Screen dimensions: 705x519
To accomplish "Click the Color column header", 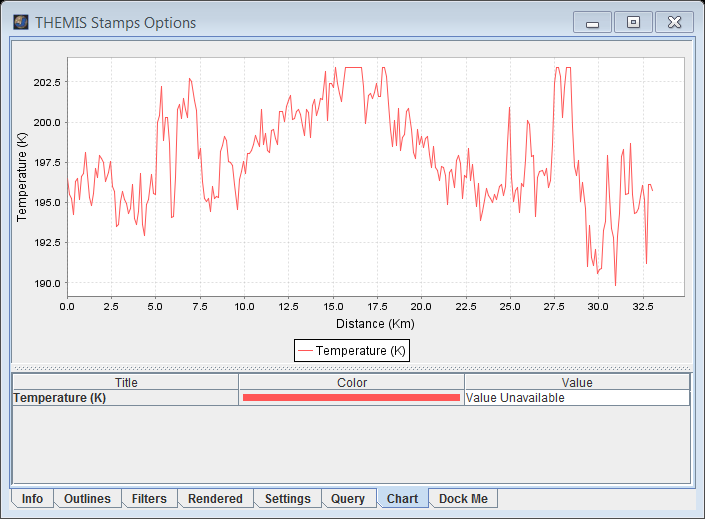I will (351, 382).
